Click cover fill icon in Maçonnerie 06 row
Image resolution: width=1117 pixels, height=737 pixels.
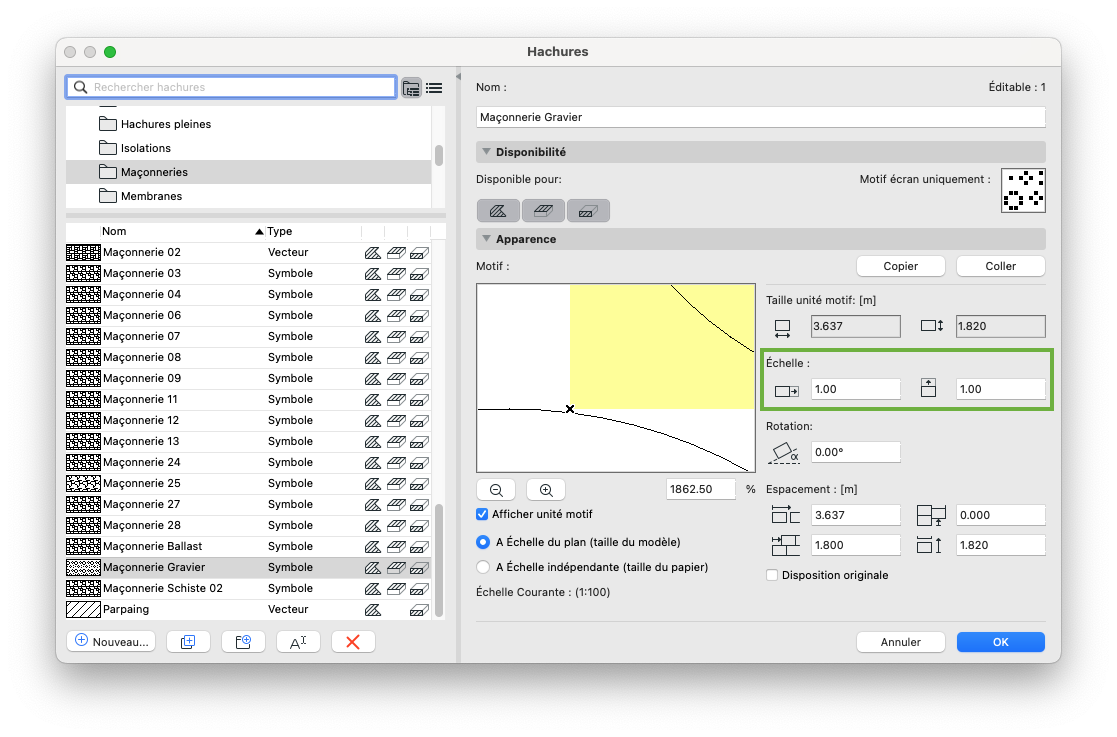click(x=396, y=315)
